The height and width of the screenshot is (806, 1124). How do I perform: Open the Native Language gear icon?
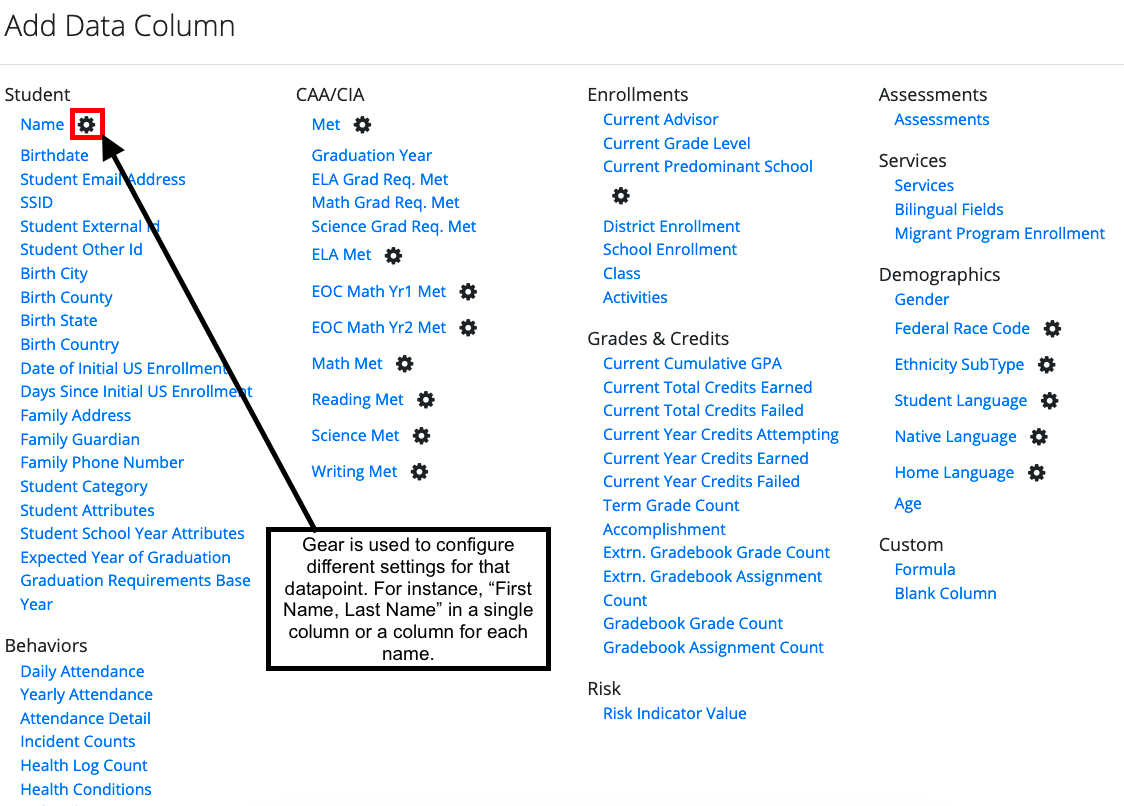[1038, 436]
